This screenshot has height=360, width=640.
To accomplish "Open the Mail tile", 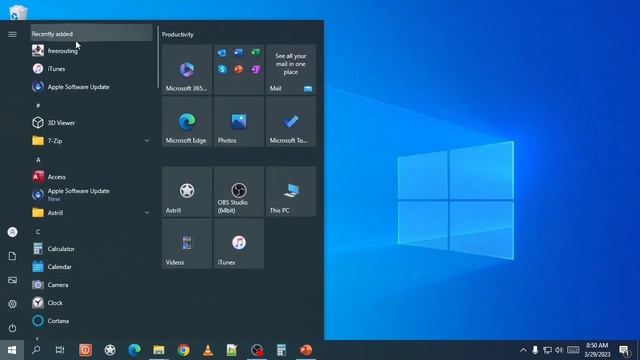I will point(291,70).
